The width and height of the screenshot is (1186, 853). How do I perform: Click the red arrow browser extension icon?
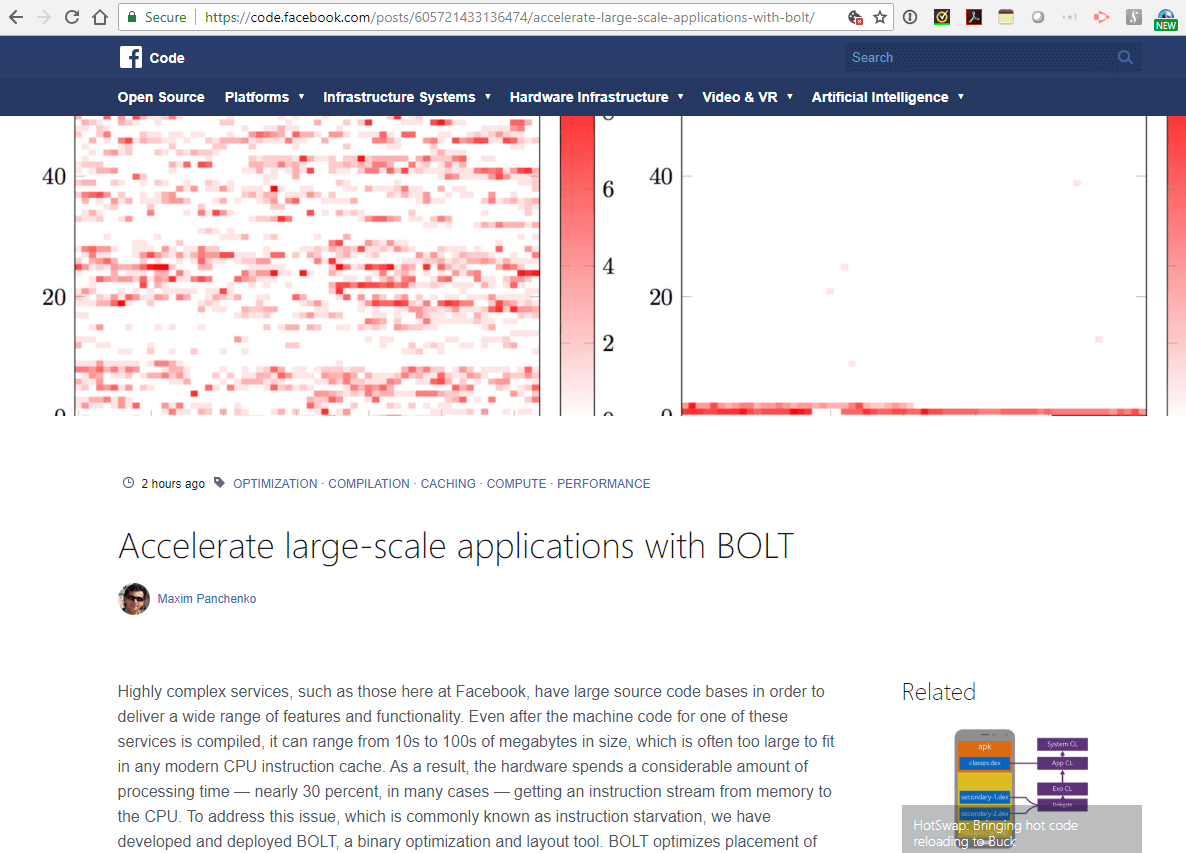pos(1101,17)
